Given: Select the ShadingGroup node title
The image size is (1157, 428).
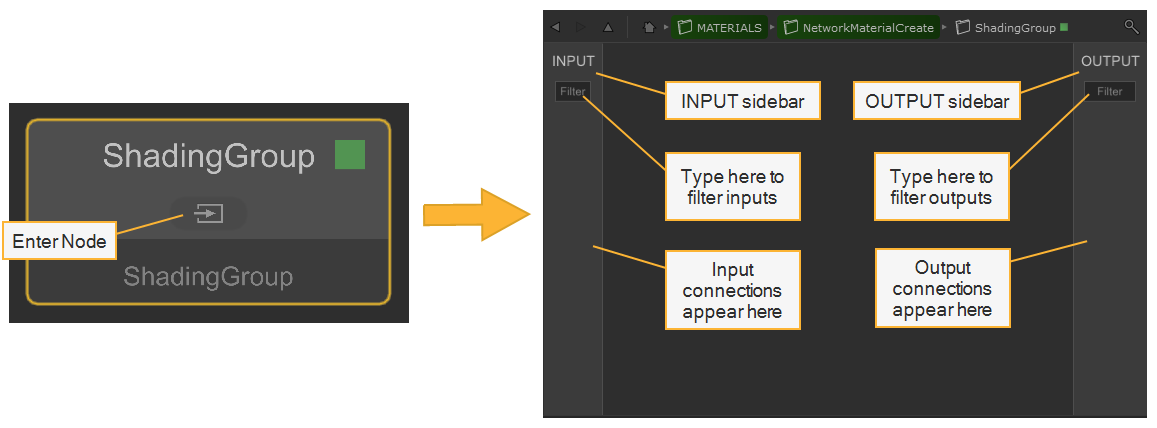Looking at the screenshot, I should pos(208,156).
